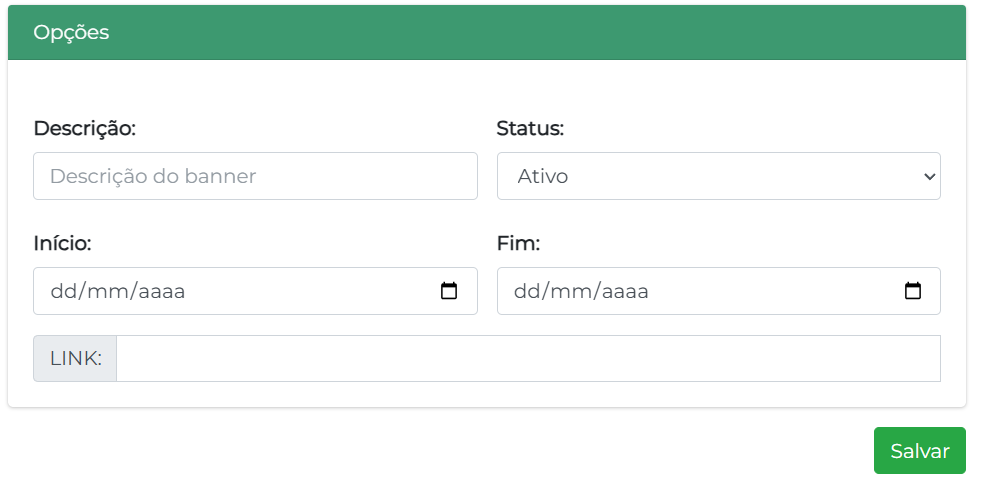
Task: Open the Início calendar picker icon
Action: [449, 291]
